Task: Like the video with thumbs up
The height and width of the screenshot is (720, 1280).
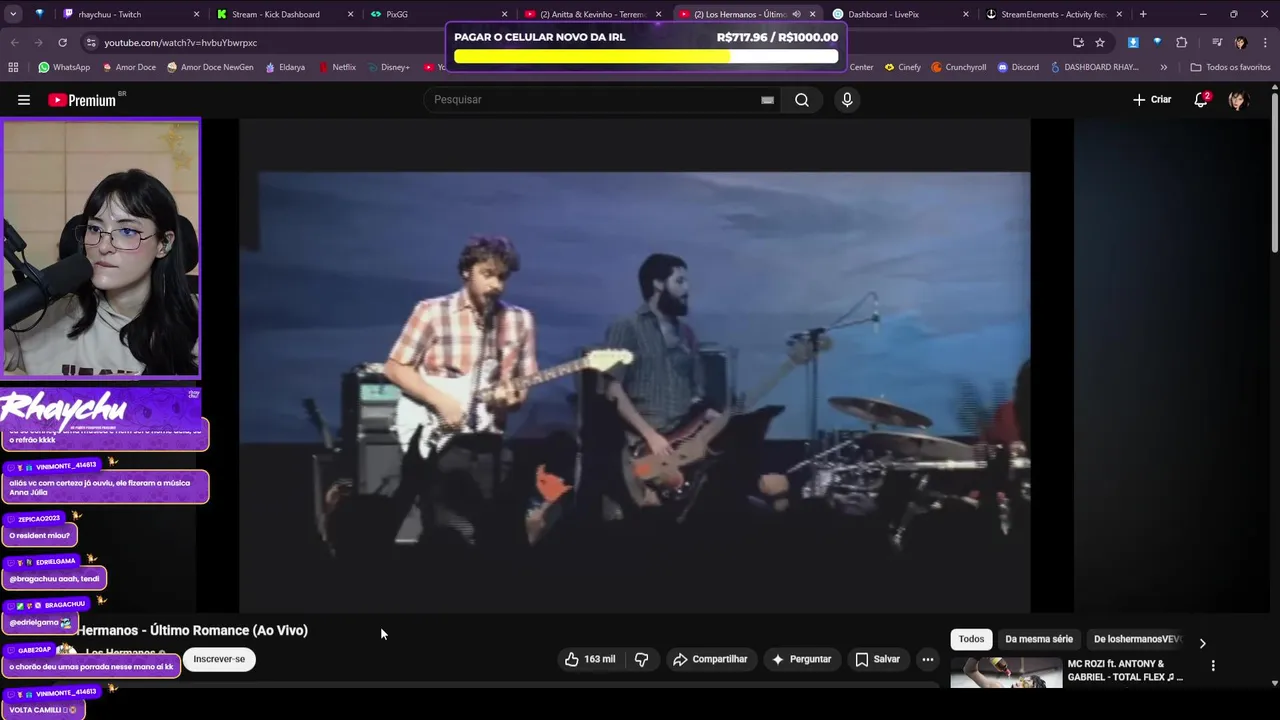Action: (x=590, y=659)
